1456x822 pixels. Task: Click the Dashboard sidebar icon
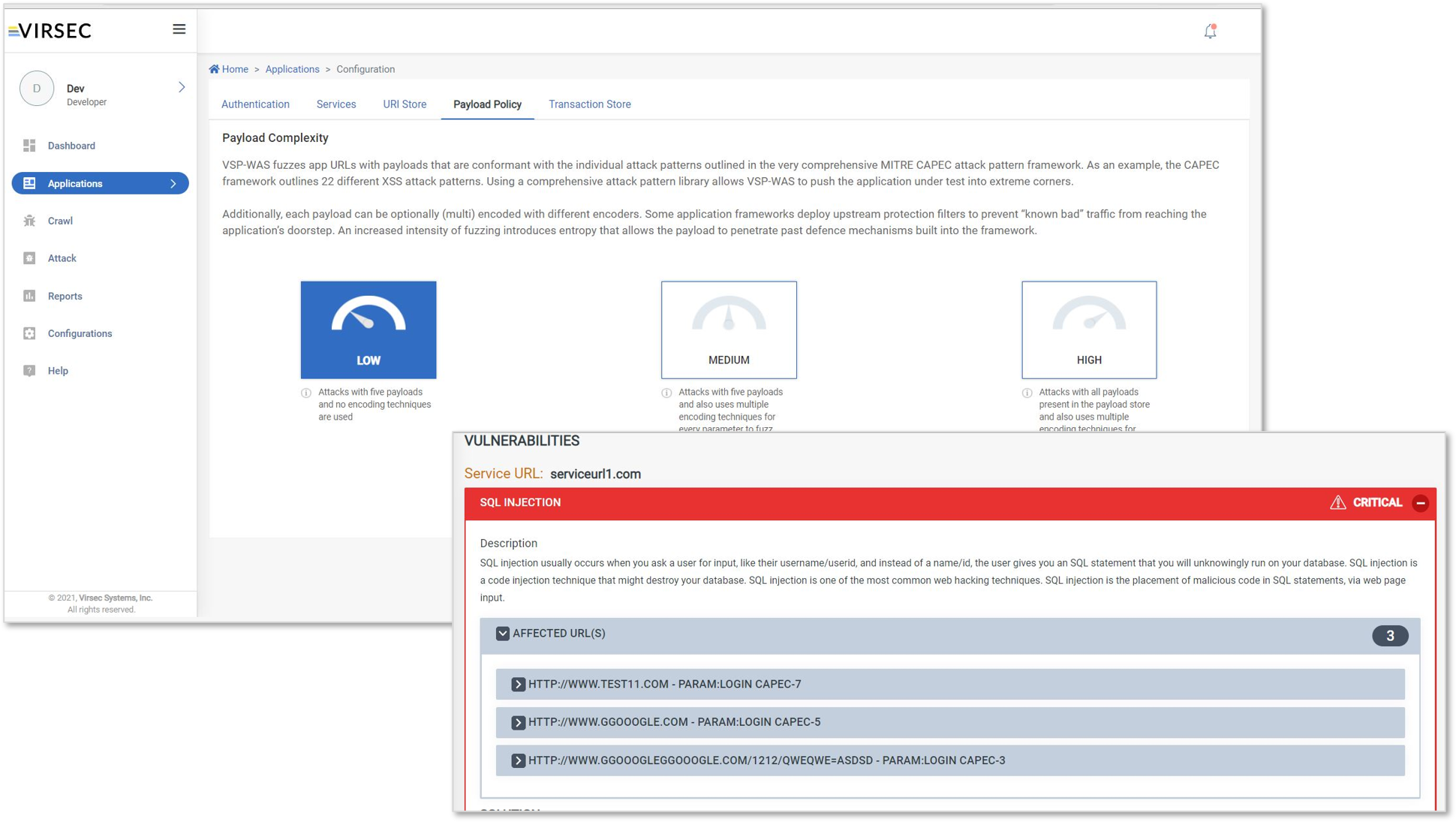click(x=29, y=146)
